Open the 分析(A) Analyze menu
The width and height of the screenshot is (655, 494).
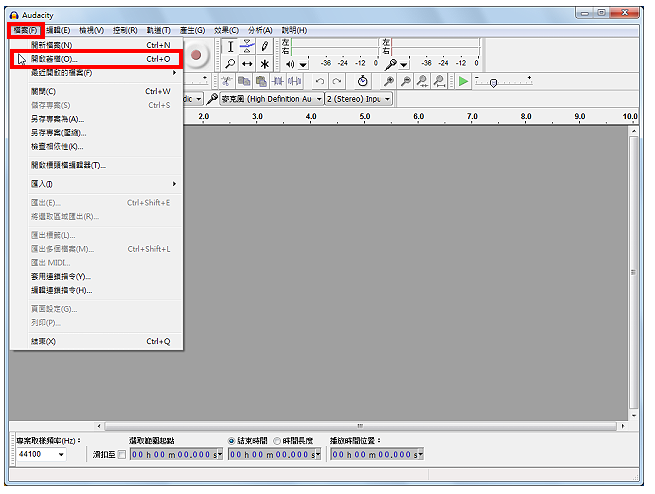(x=260, y=30)
